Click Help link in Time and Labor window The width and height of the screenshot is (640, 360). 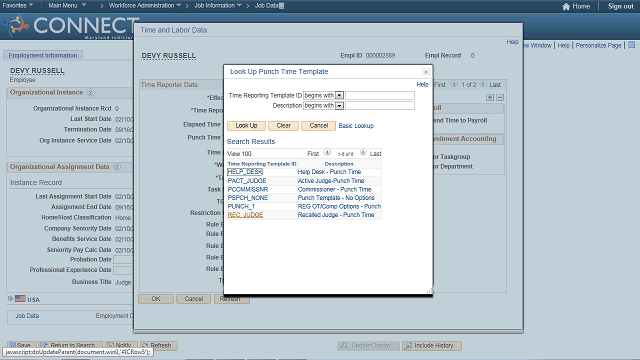[x=513, y=42]
